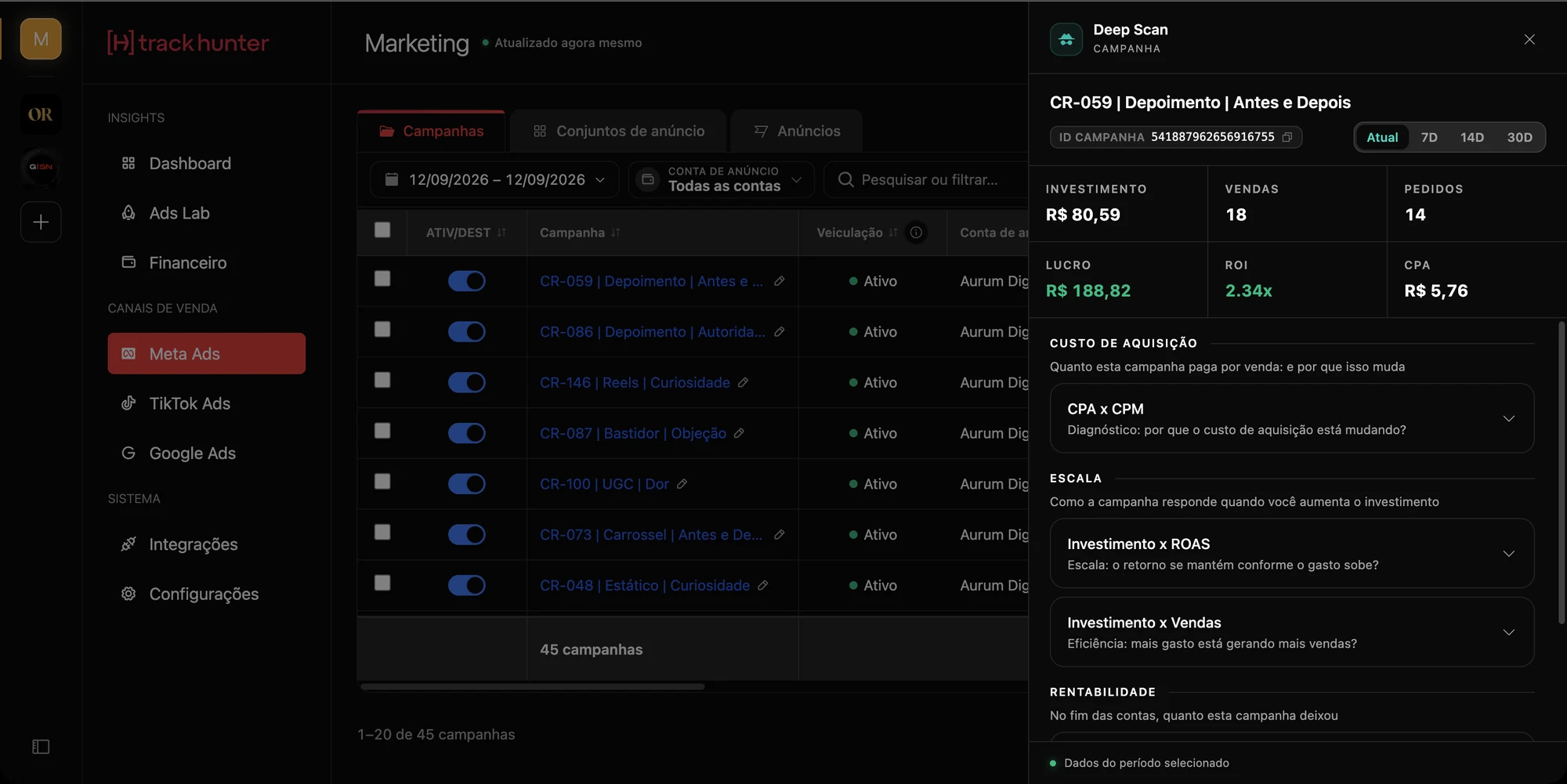This screenshot has height=784, width=1567.
Task: Click the Deep Scan binoculars icon
Action: 1066,39
